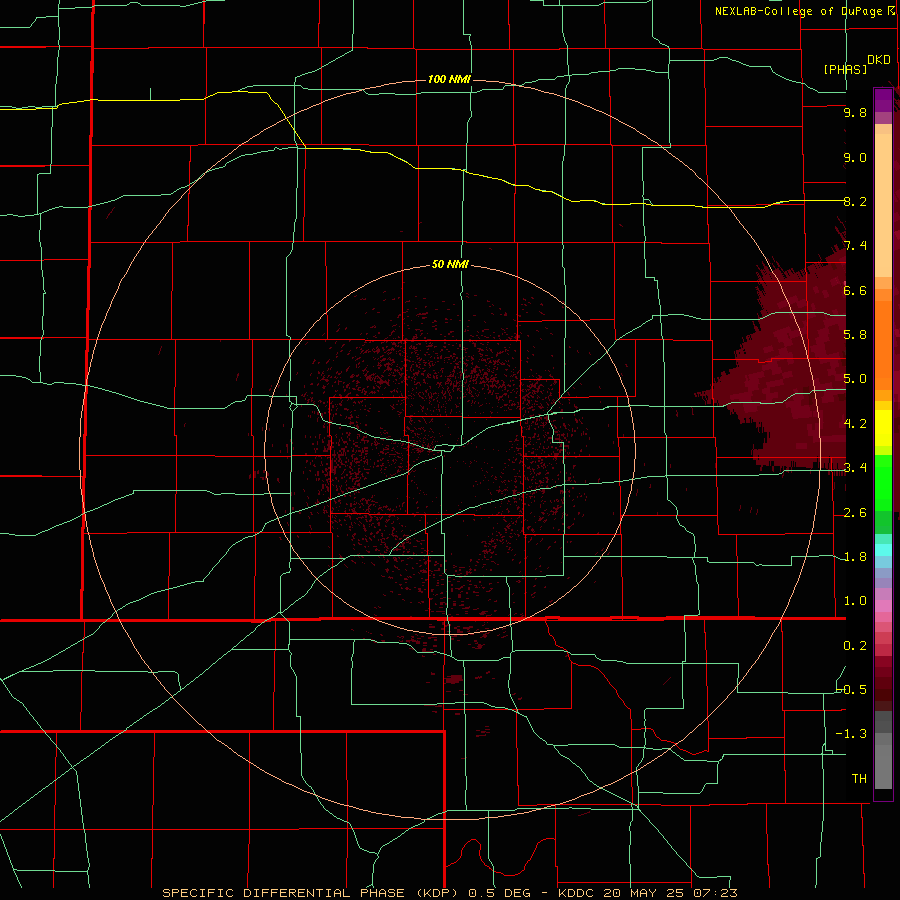900x900 pixels.
Task: Click the 8.2 value on the scale
Action: click(x=855, y=201)
